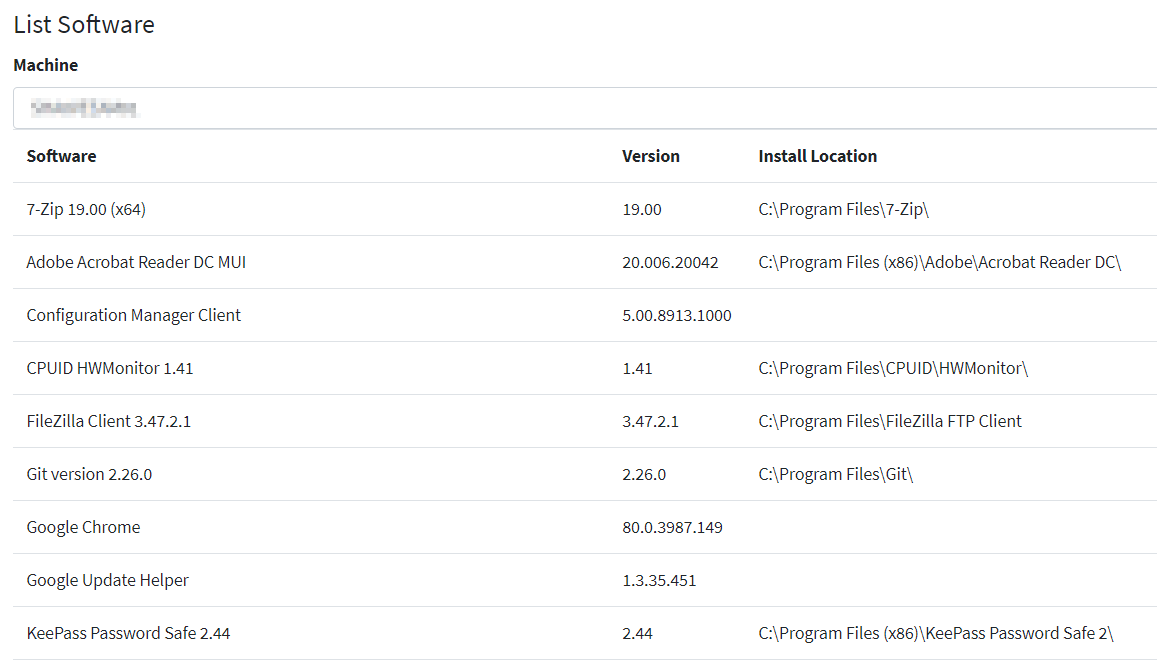Click the Software column header
This screenshot has height=665, width=1157.
click(61, 156)
